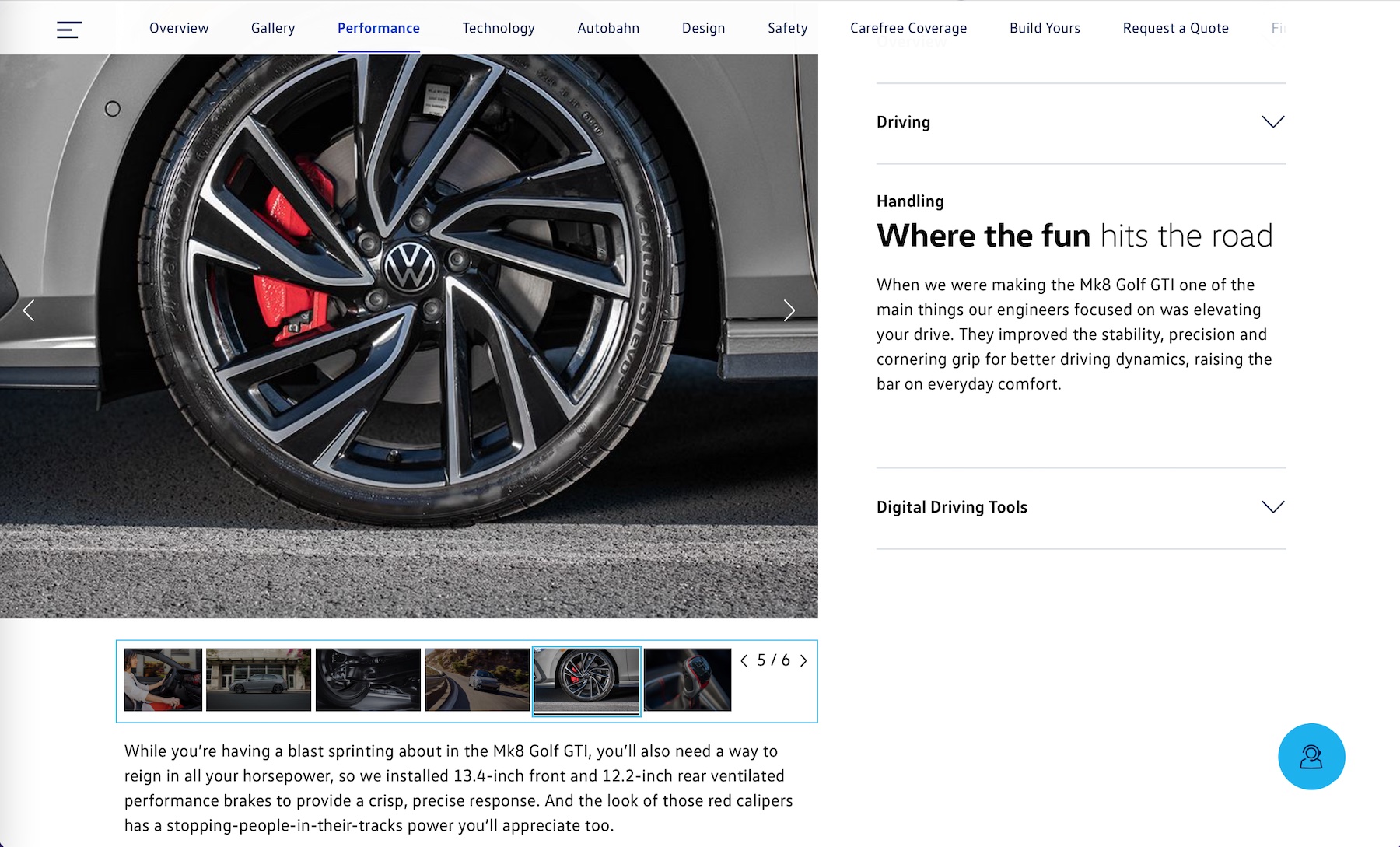Click 'Where the fun hits the road' headline
The width and height of the screenshot is (1400, 847).
pyautogui.click(x=1075, y=236)
